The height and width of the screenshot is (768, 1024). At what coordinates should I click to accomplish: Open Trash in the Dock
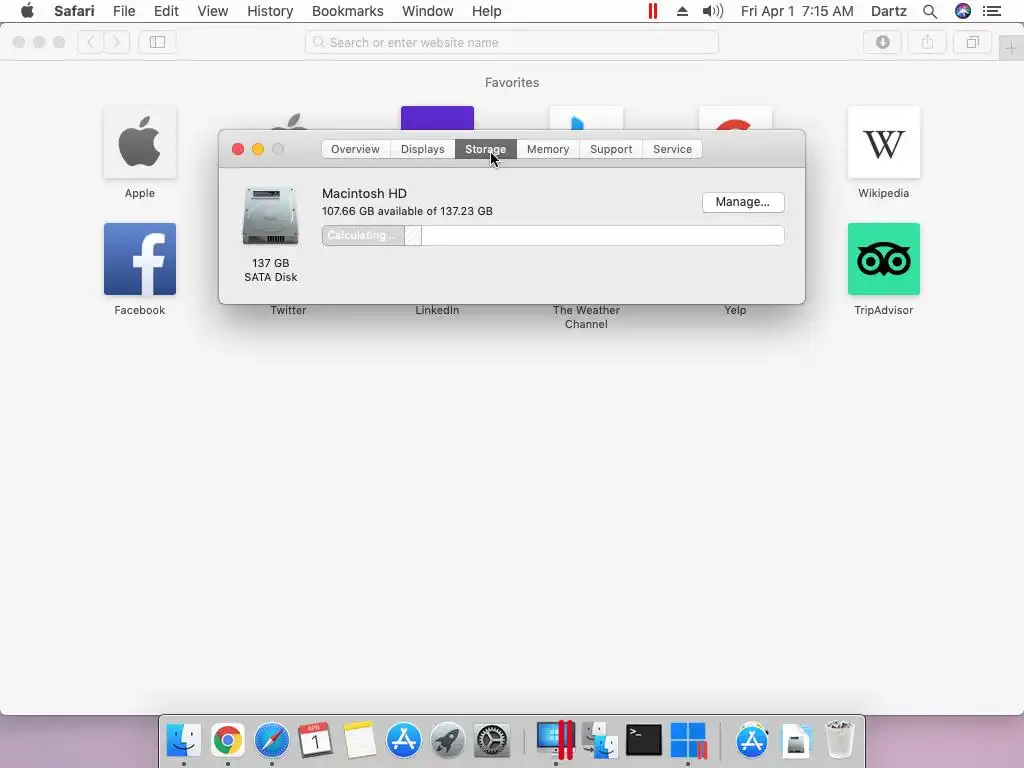click(x=840, y=740)
